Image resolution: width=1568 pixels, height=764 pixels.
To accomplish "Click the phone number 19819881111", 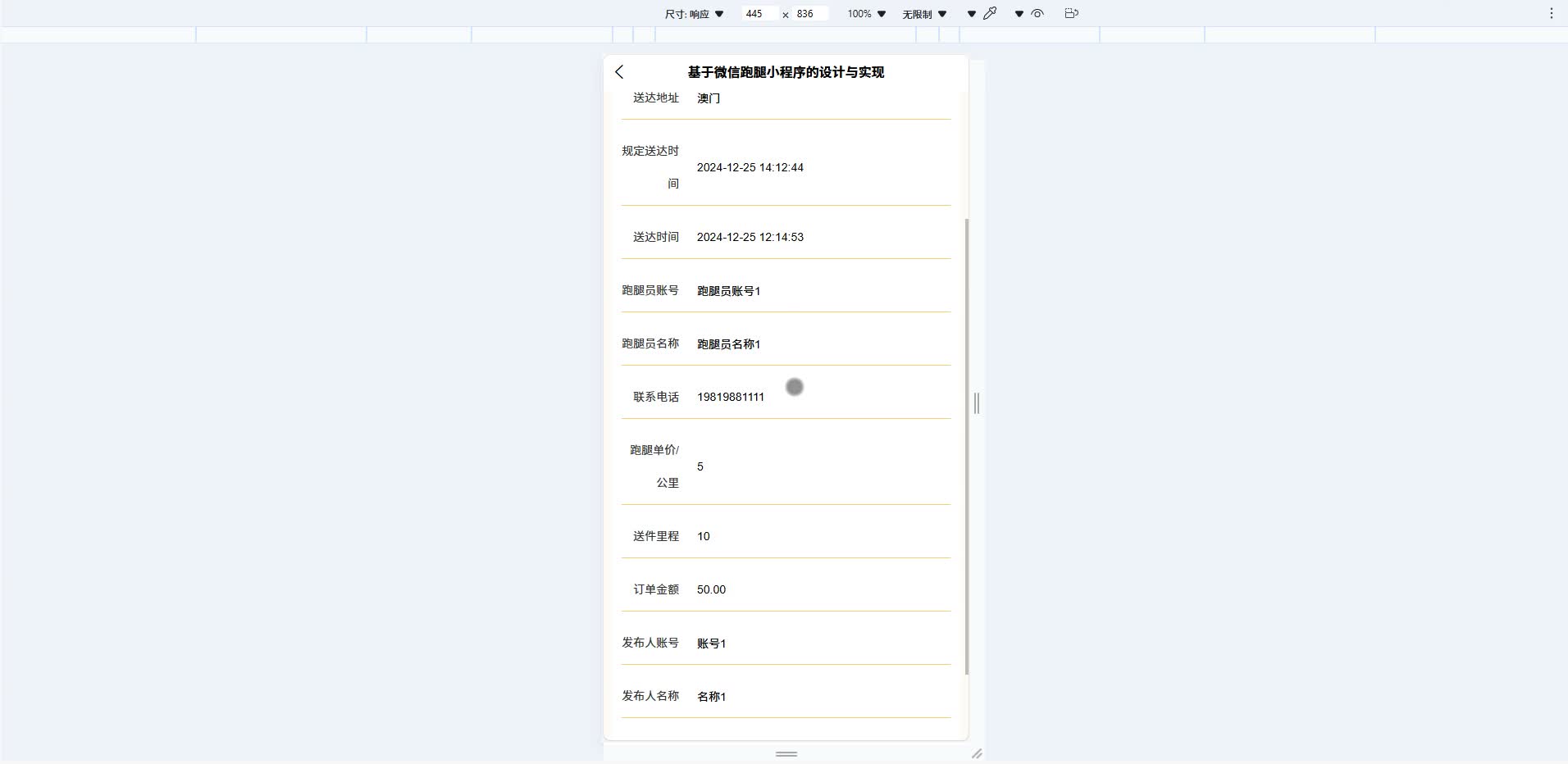I will tap(729, 398).
